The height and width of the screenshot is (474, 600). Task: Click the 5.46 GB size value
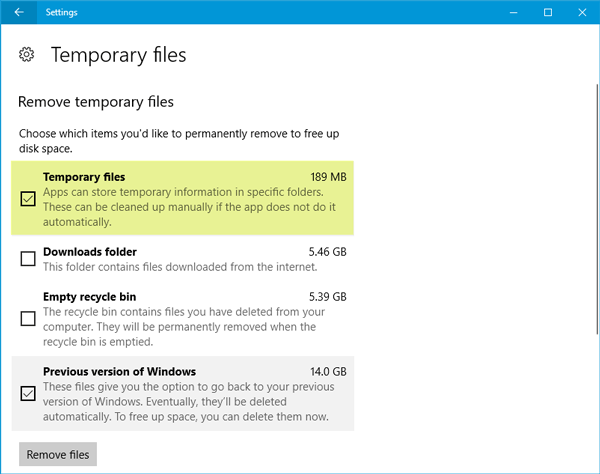(x=328, y=252)
